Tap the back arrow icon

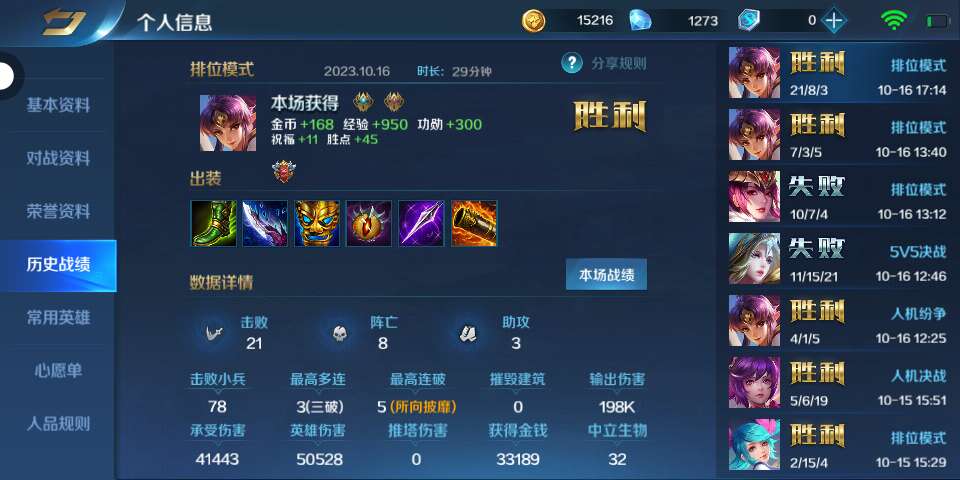tap(64, 21)
